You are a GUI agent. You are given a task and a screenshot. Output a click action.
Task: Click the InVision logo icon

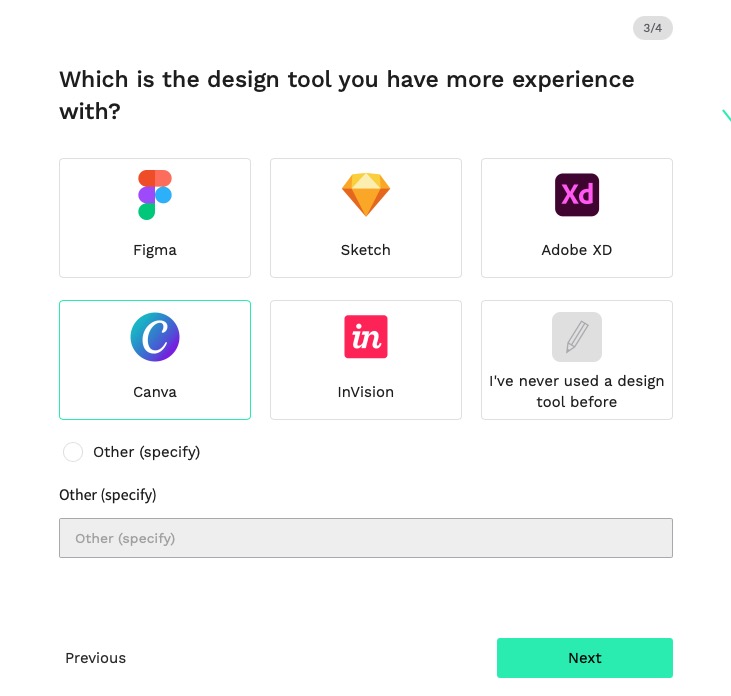366,337
